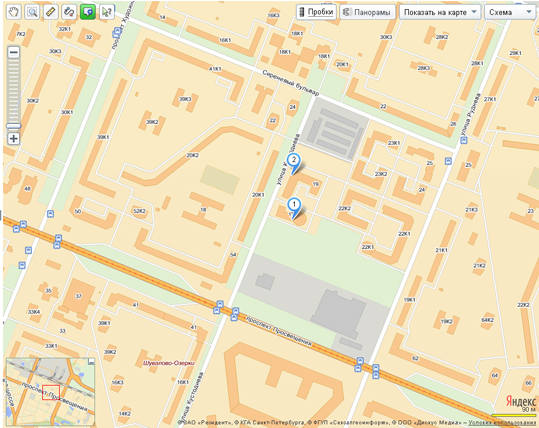The image size is (539, 428).
Task: Click building label 23К2
Action: [381, 174]
